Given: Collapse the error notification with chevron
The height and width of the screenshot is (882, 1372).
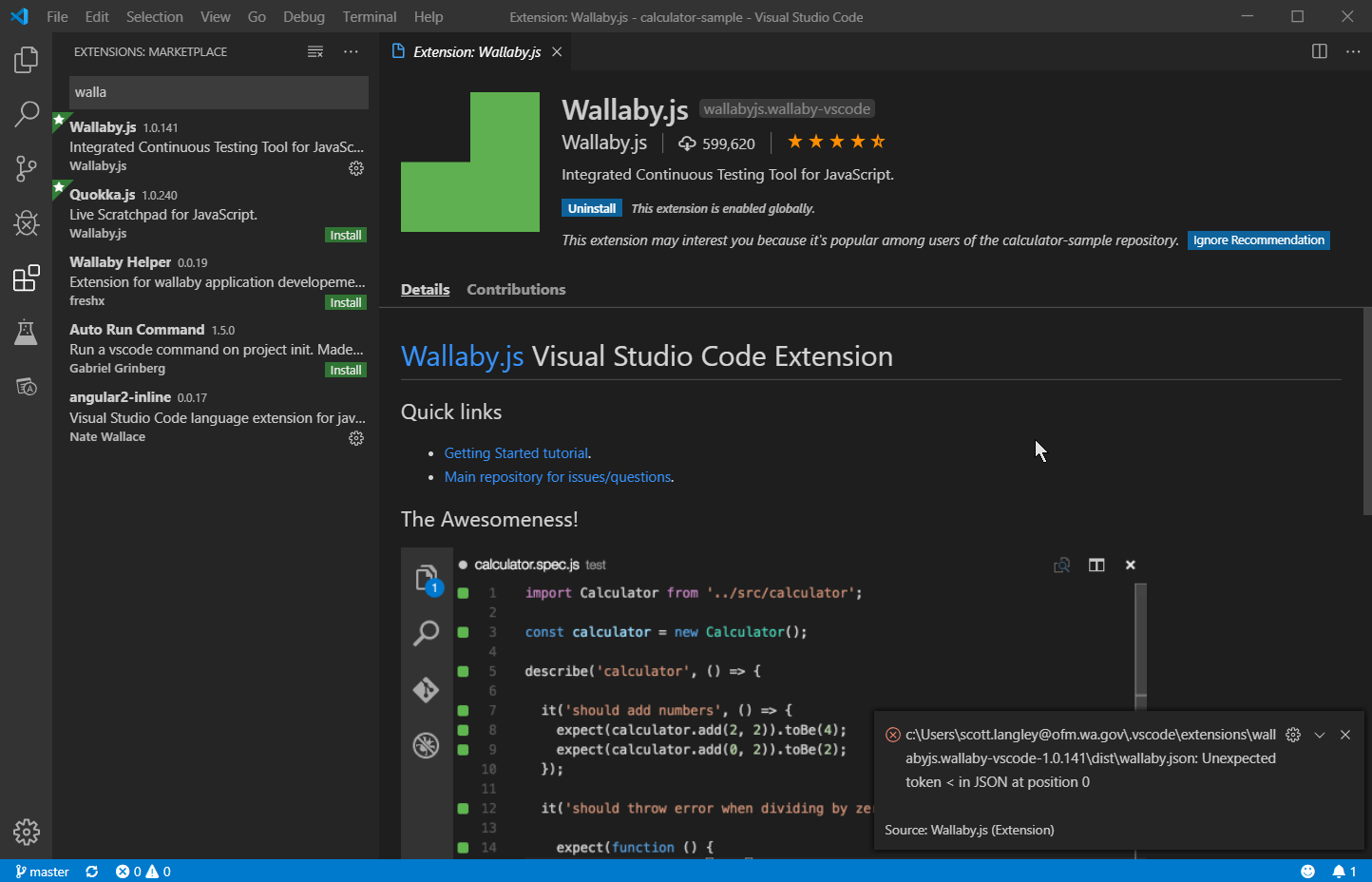Looking at the screenshot, I should coord(1320,735).
